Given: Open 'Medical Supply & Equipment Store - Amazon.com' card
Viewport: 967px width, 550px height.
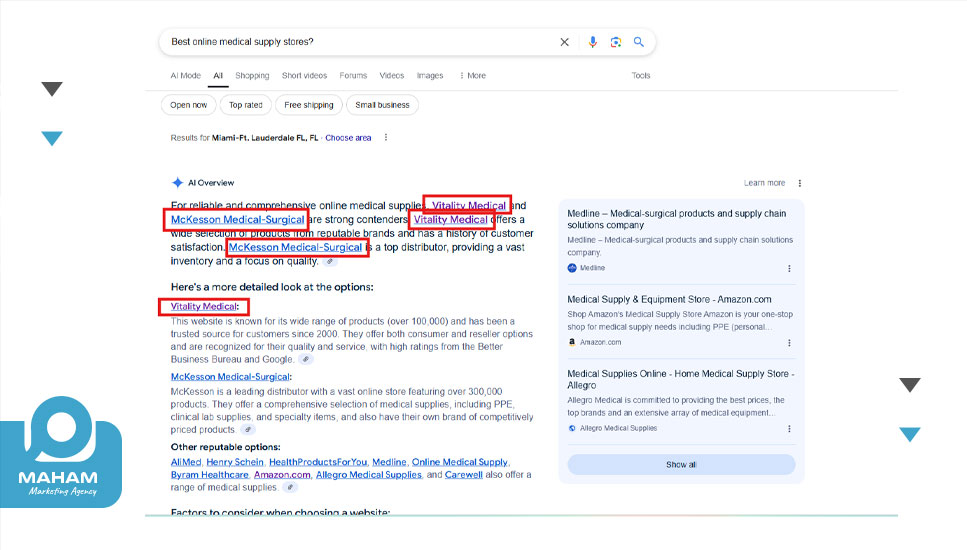Looking at the screenshot, I should point(669,299).
